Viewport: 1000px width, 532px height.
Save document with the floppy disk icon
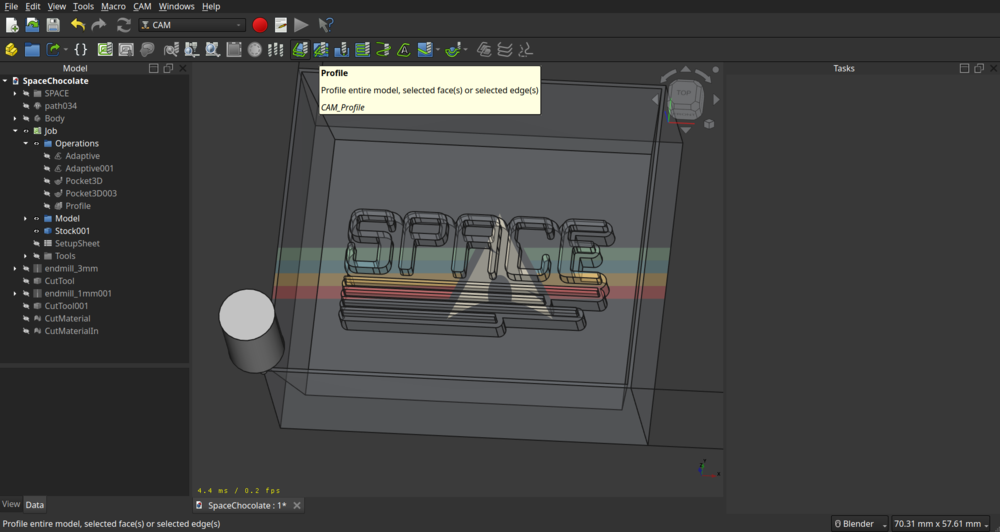[x=53, y=25]
